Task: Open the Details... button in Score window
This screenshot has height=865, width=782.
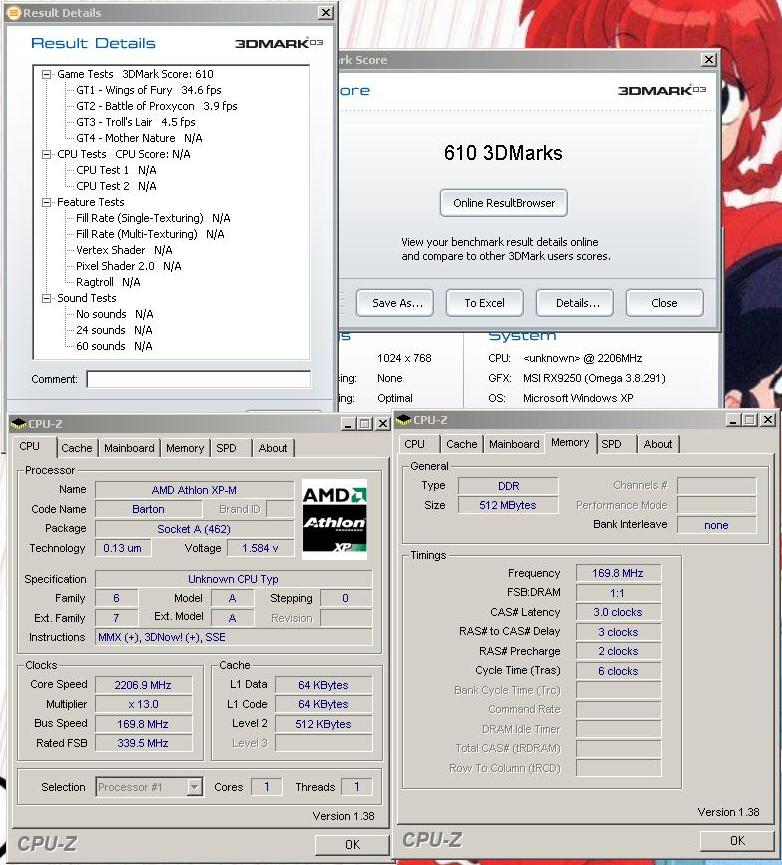Action: [575, 303]
